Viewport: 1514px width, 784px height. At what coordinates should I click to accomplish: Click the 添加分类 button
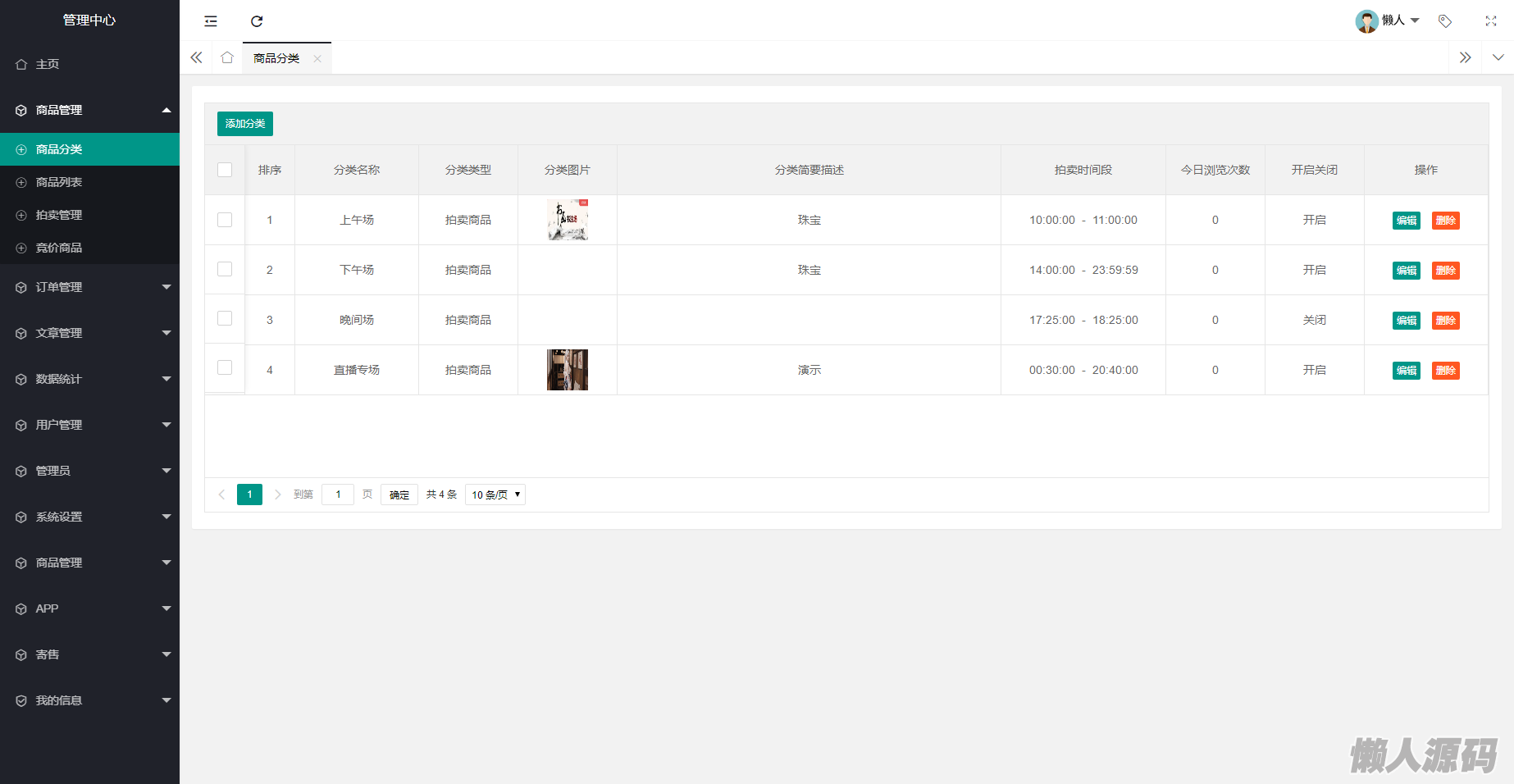245,124
